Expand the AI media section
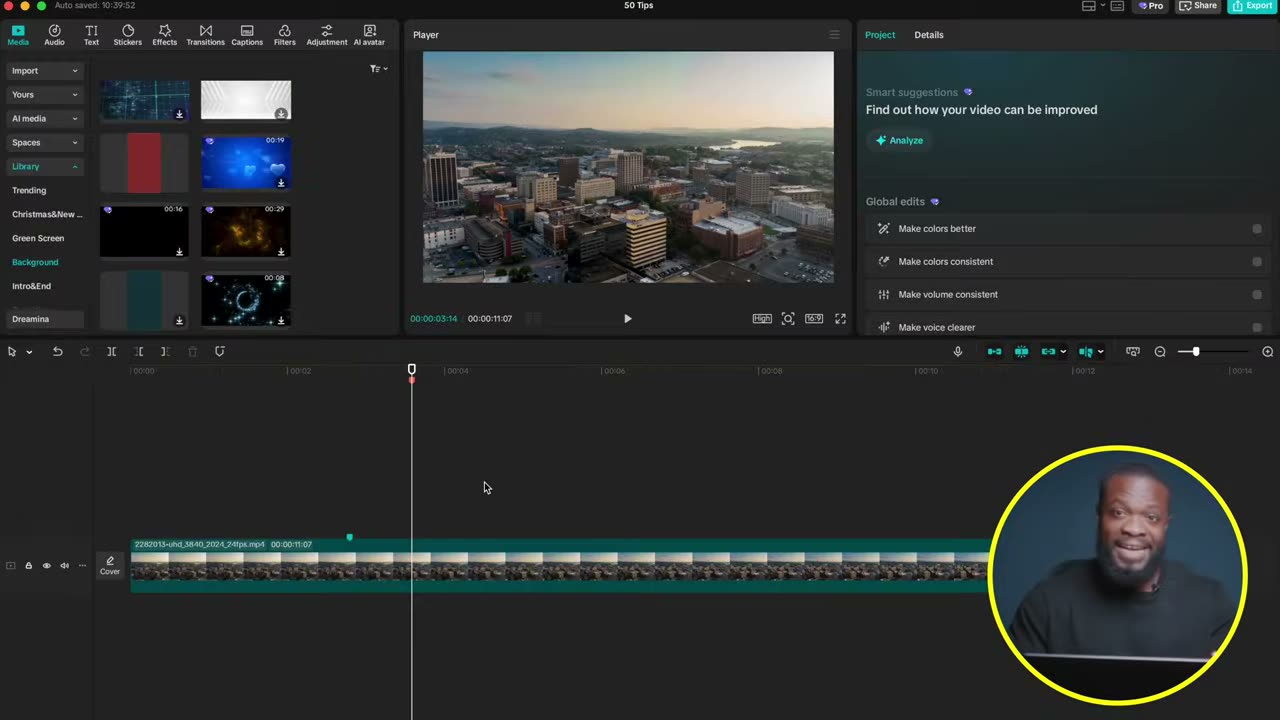Viewport: 1280px width, 720px height. pyautogui.click(x=45, y=119)
